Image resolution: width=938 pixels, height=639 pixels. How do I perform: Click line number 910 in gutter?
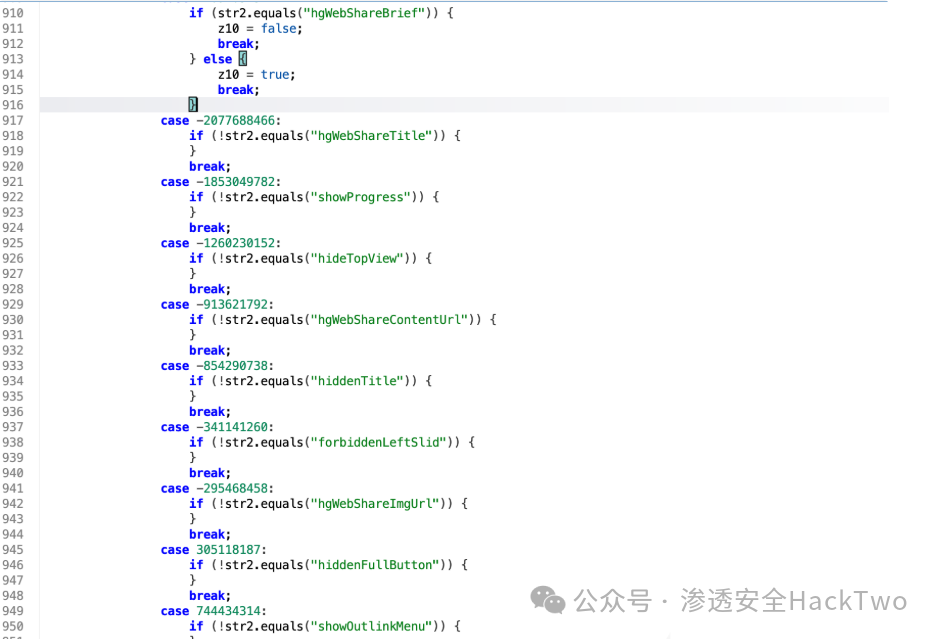tap(13, 13)
